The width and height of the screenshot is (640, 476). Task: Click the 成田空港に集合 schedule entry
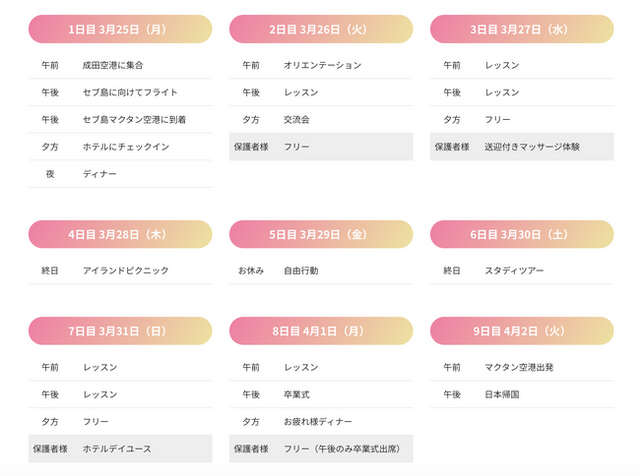(114, 65)
